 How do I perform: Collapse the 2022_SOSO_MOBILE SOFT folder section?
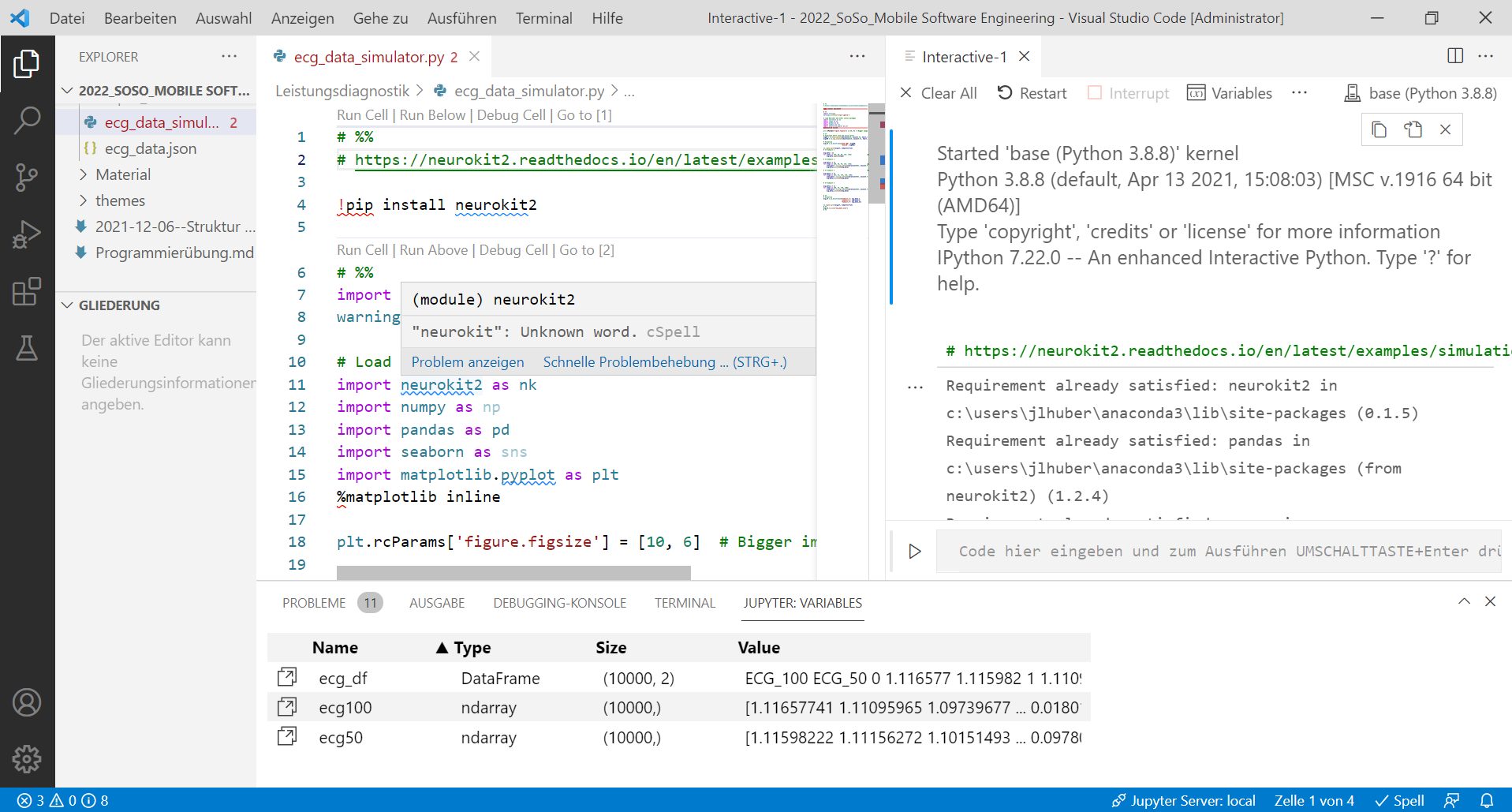[156, 91]
